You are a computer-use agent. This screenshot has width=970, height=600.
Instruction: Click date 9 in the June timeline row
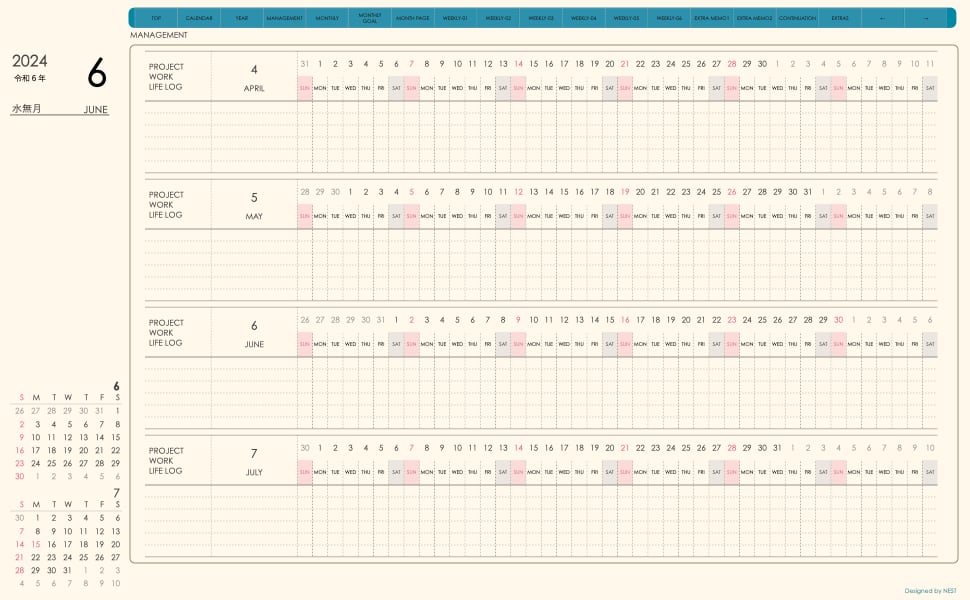pyautogui.click(x=518, y=320)
